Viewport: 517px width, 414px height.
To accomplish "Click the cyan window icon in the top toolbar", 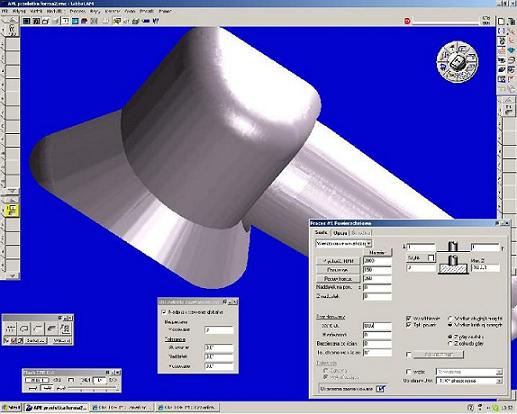I will click(x=75, y=21).
